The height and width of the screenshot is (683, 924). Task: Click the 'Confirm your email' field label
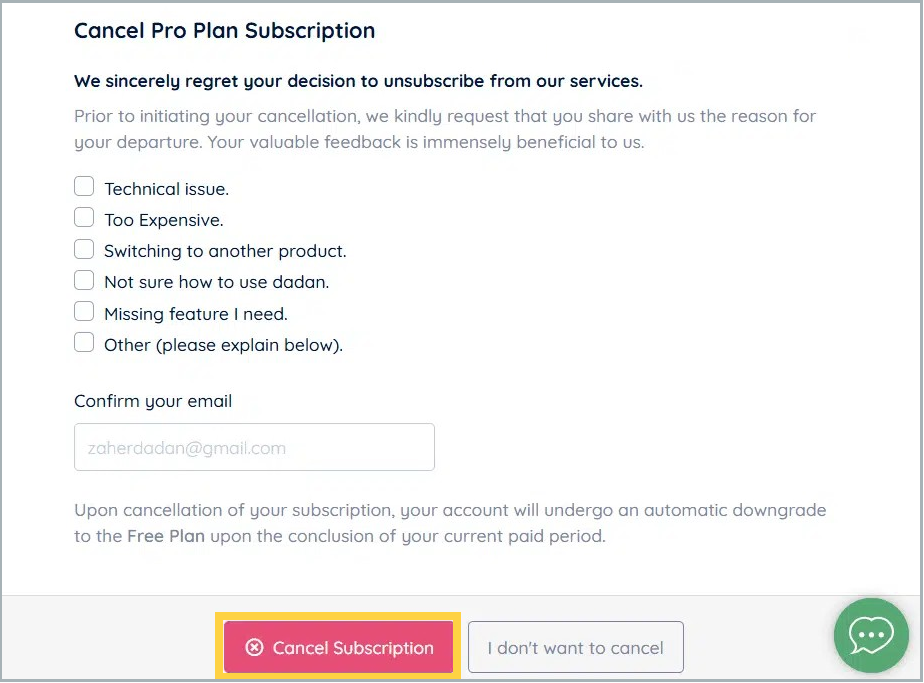point(153,401)
